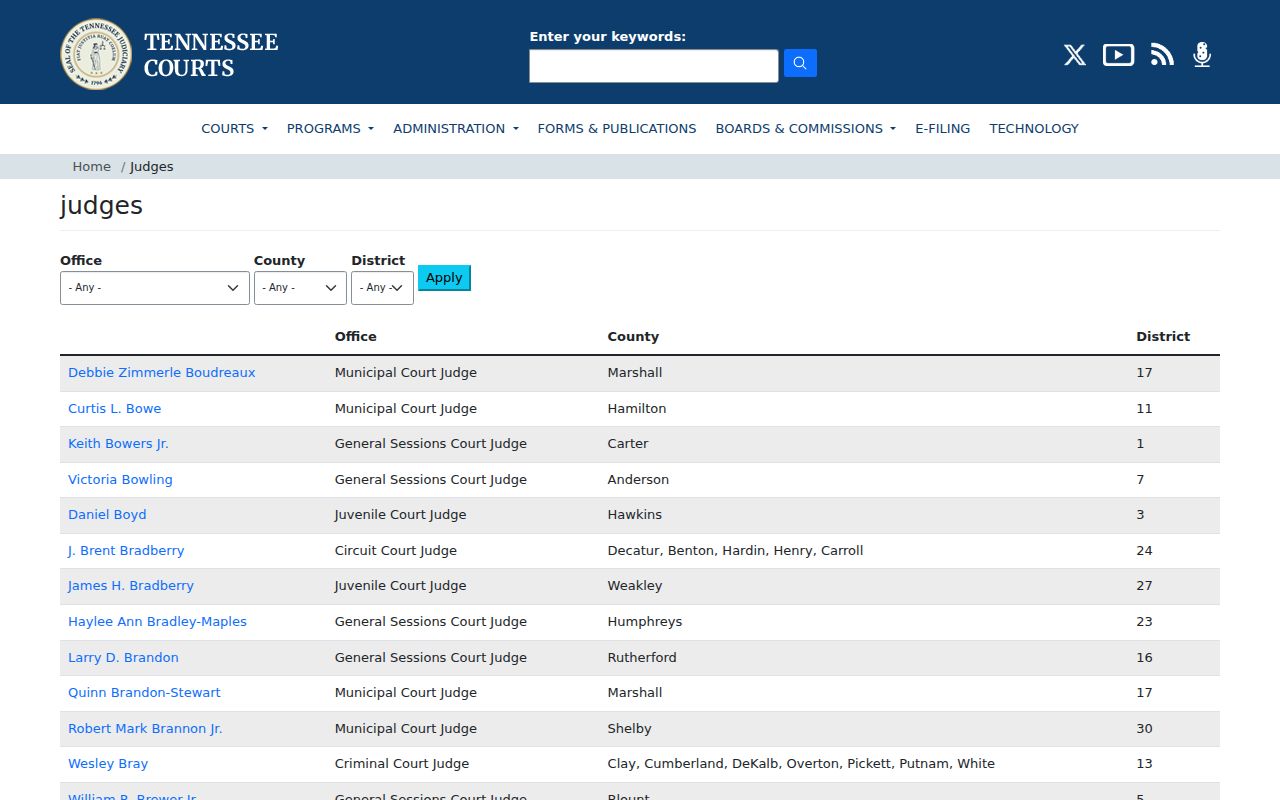Click the TENNESSEE COURTS site title
The height and width of the screenshot is (800, 1280).
(211, 55)
